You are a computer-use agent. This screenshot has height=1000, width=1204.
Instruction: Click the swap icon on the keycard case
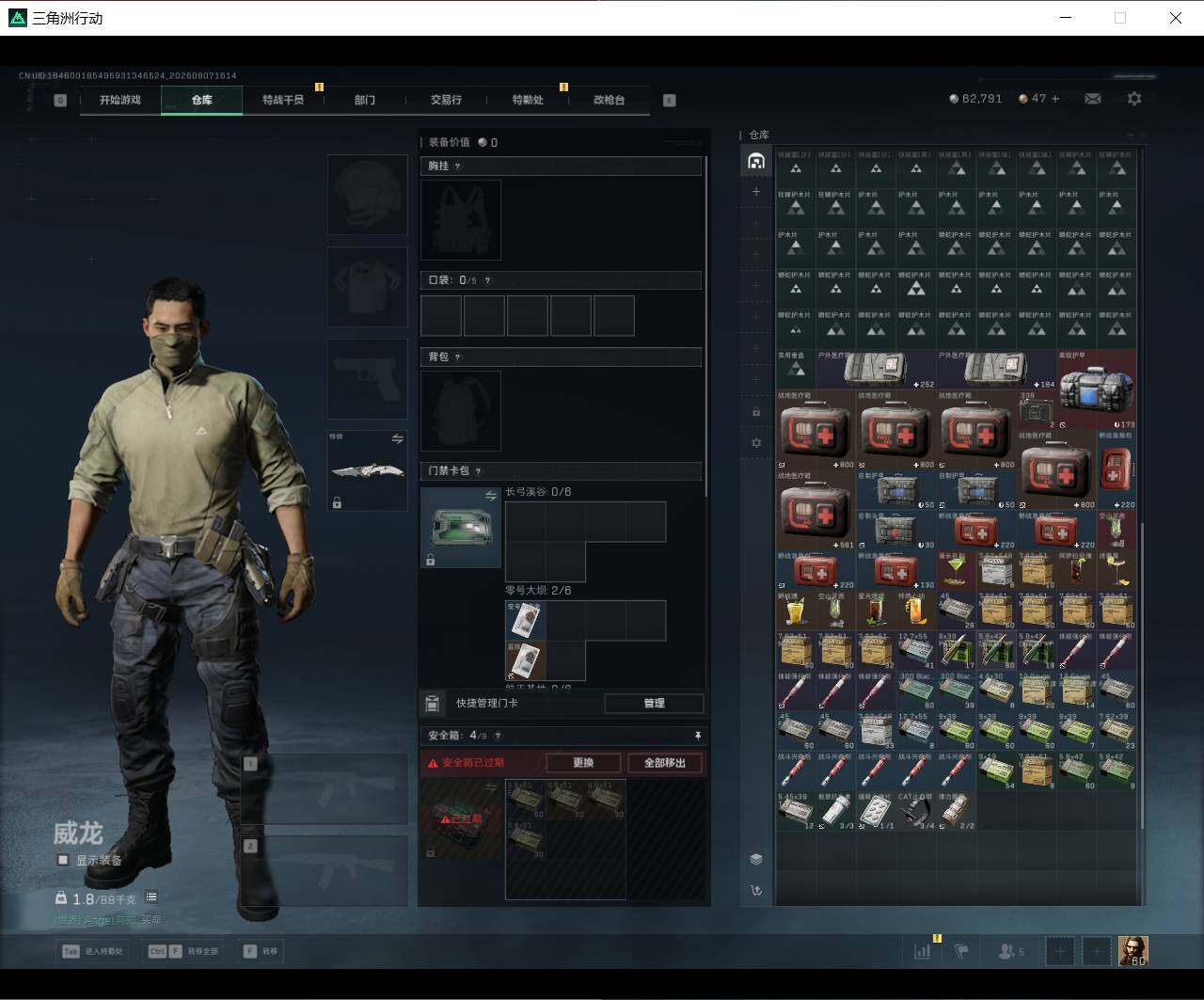coord(490,496)
